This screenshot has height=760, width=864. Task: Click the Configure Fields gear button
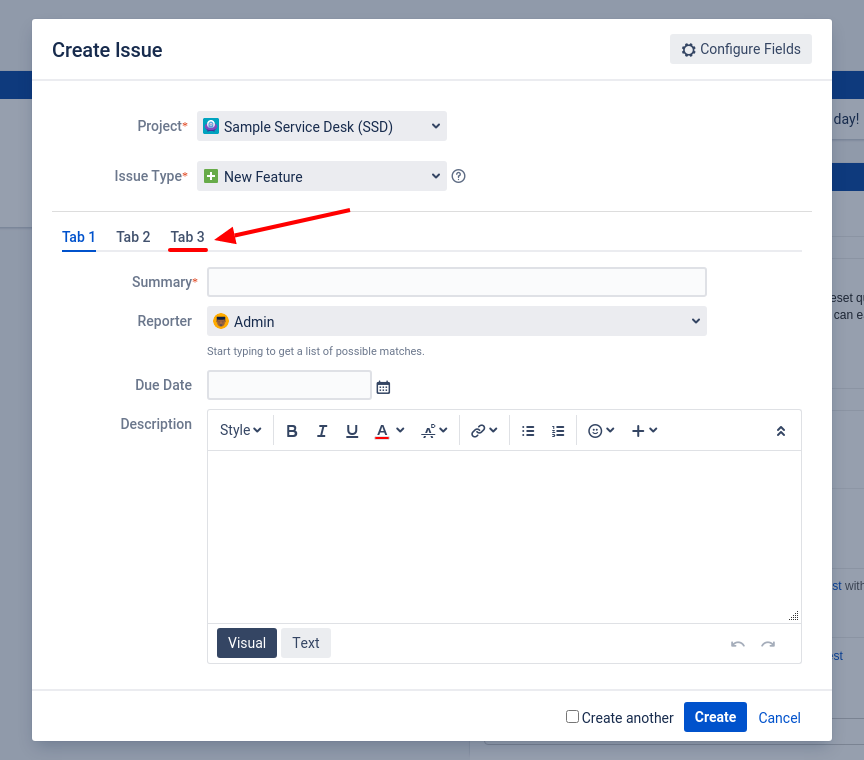click(x=741, y=49)
